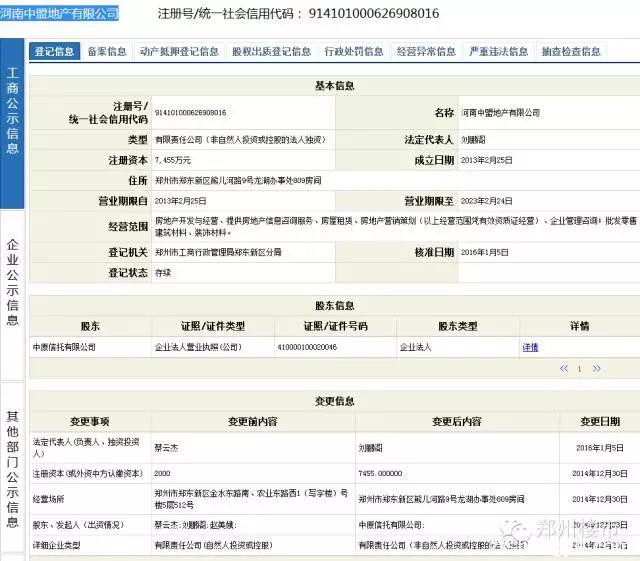Click the 股东 cell 中原信托有限公司
This screenshot has width=640, height=561.
pos(64,347)
